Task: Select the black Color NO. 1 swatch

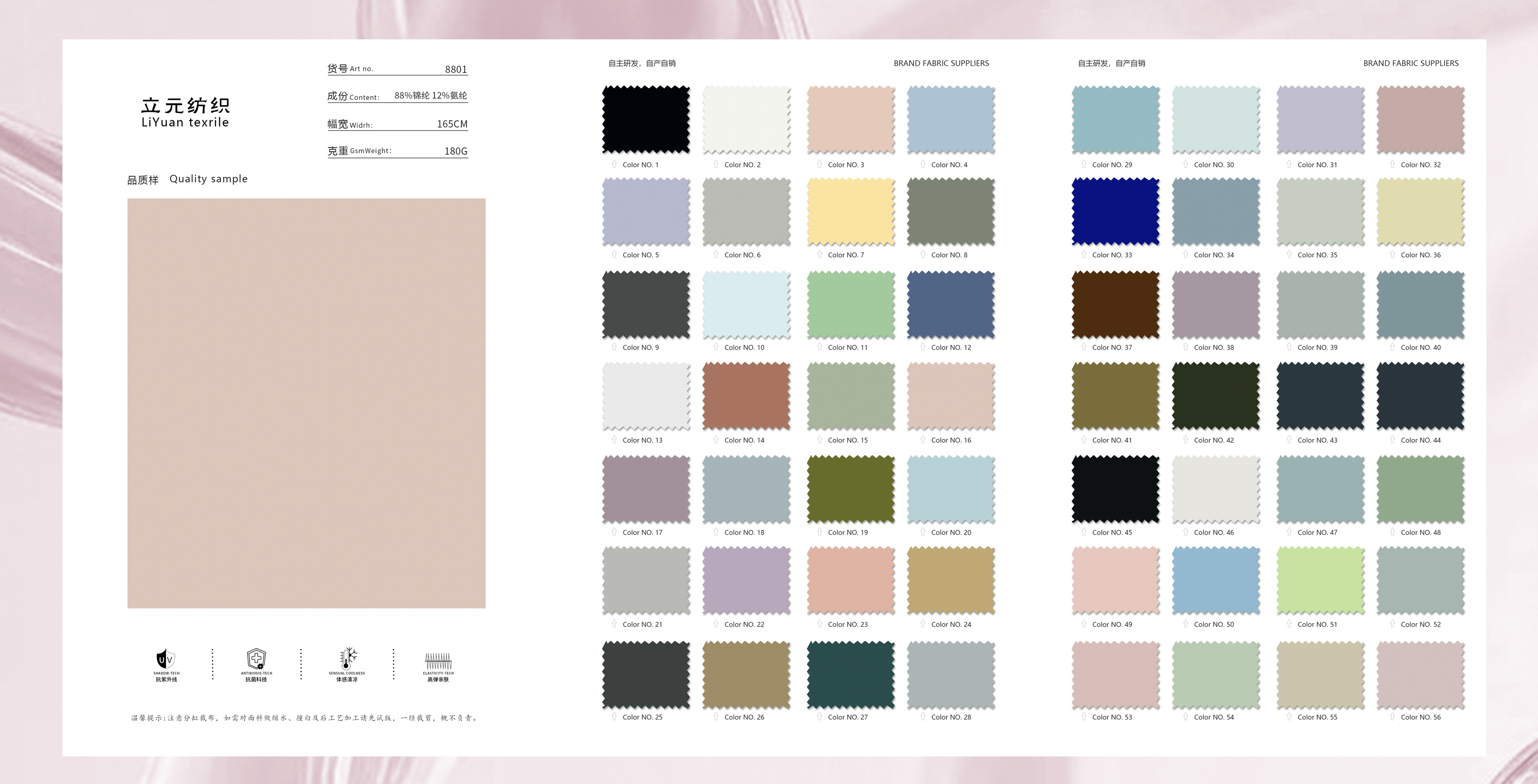Action: [x=646, y=119]
